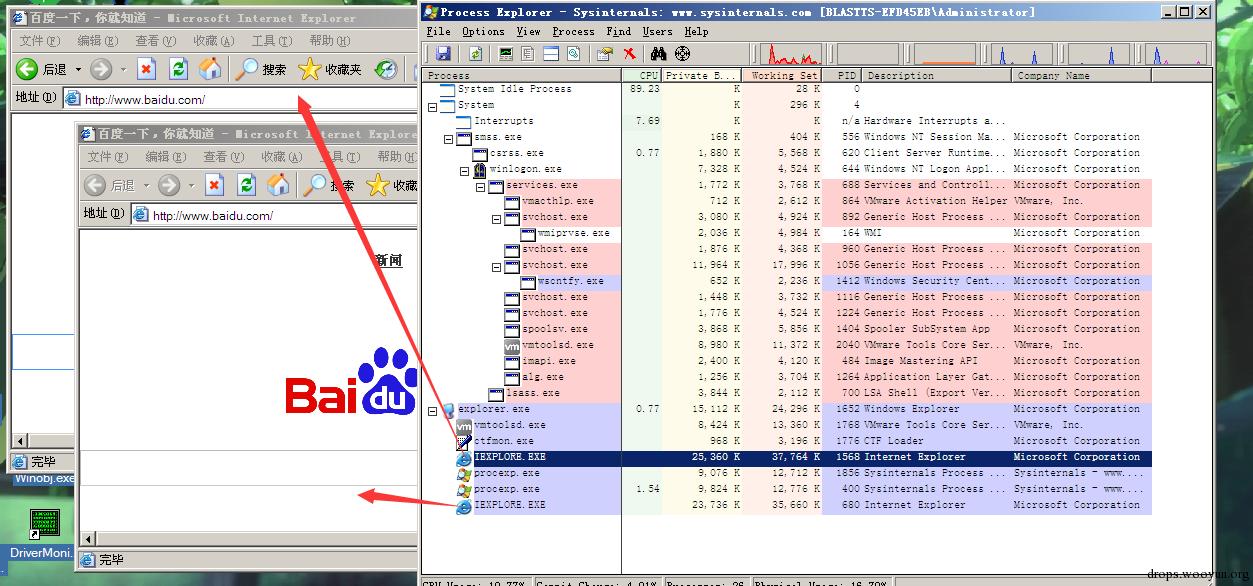Click the 新闻 link on the Baidu page
Viewport: 1253px width, 586px height.
(388, 260)
